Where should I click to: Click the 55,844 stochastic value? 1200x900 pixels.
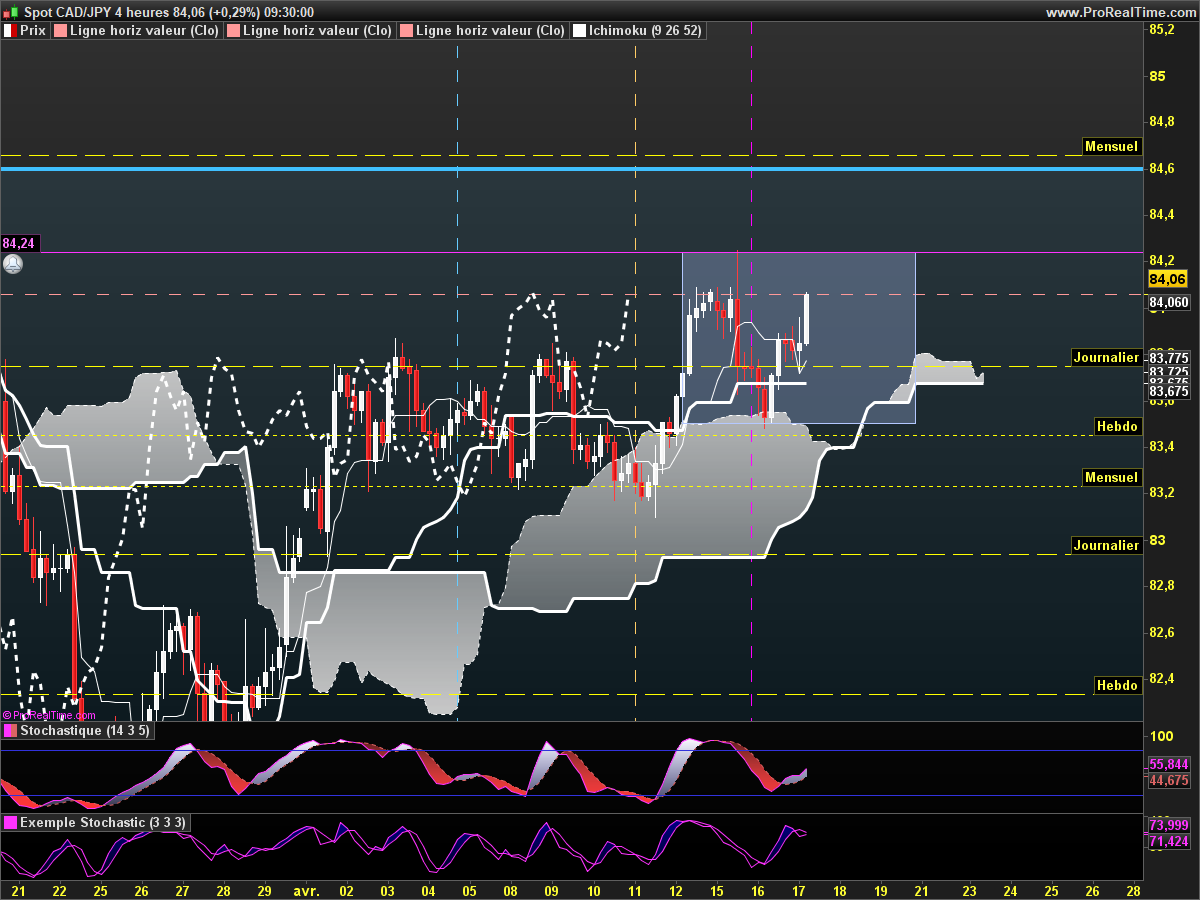coord(1169,764)
